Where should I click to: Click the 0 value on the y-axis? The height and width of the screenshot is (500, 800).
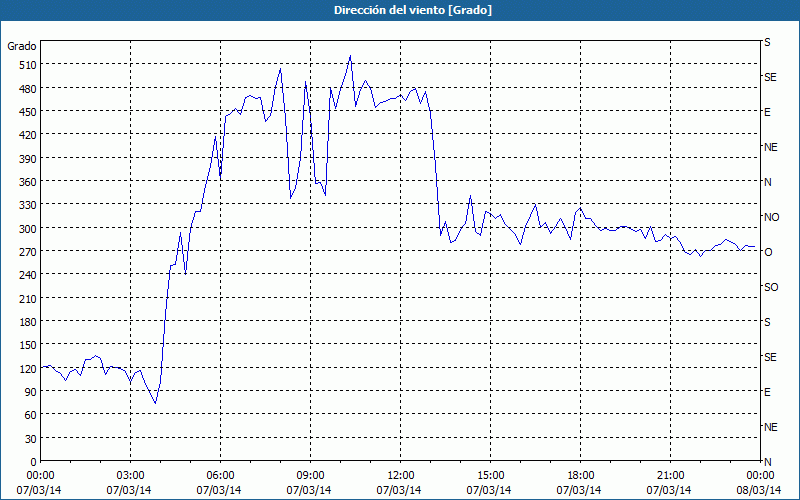pos(34,462)
